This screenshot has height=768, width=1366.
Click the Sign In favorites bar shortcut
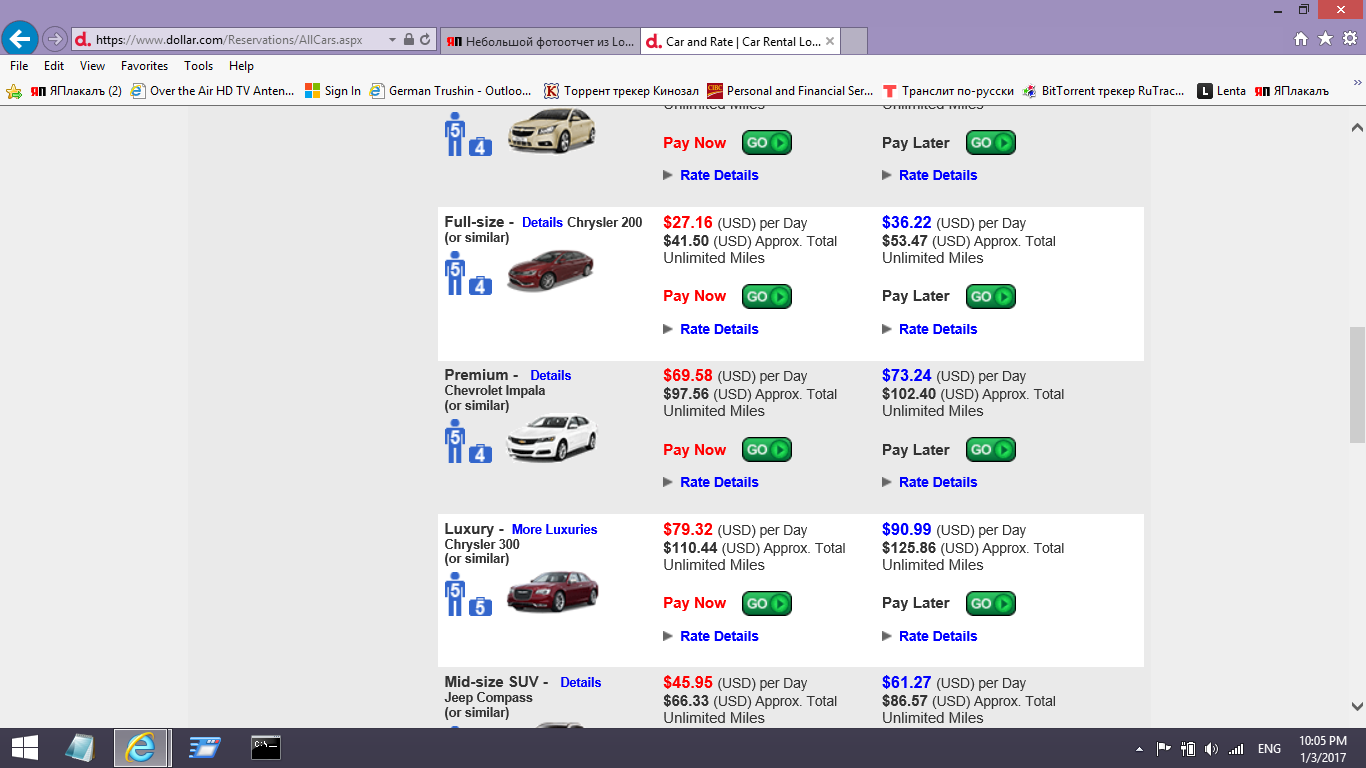click(x=333, y=91)
